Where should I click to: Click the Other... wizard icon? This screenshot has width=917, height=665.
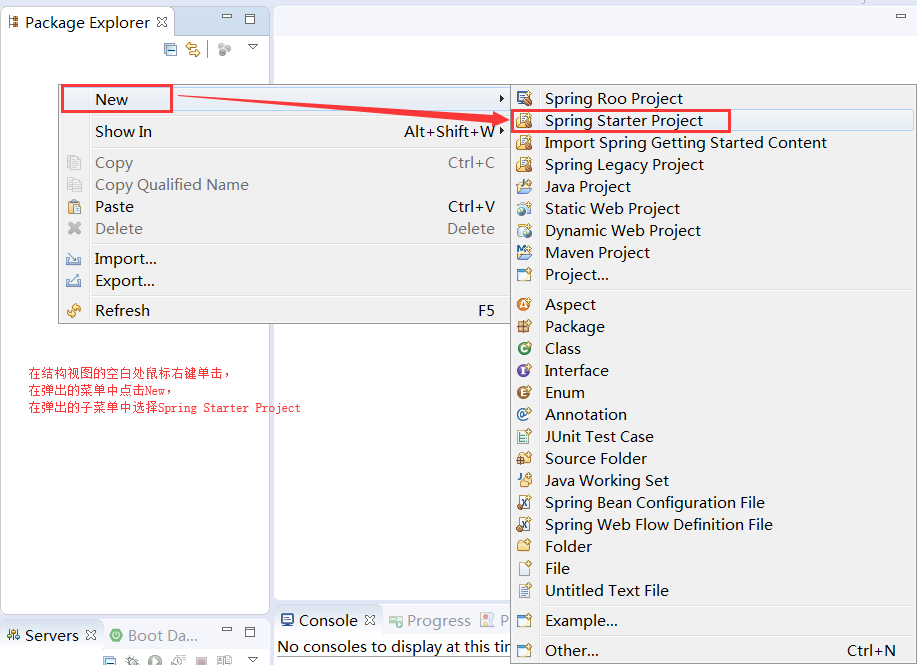[525, 650]
